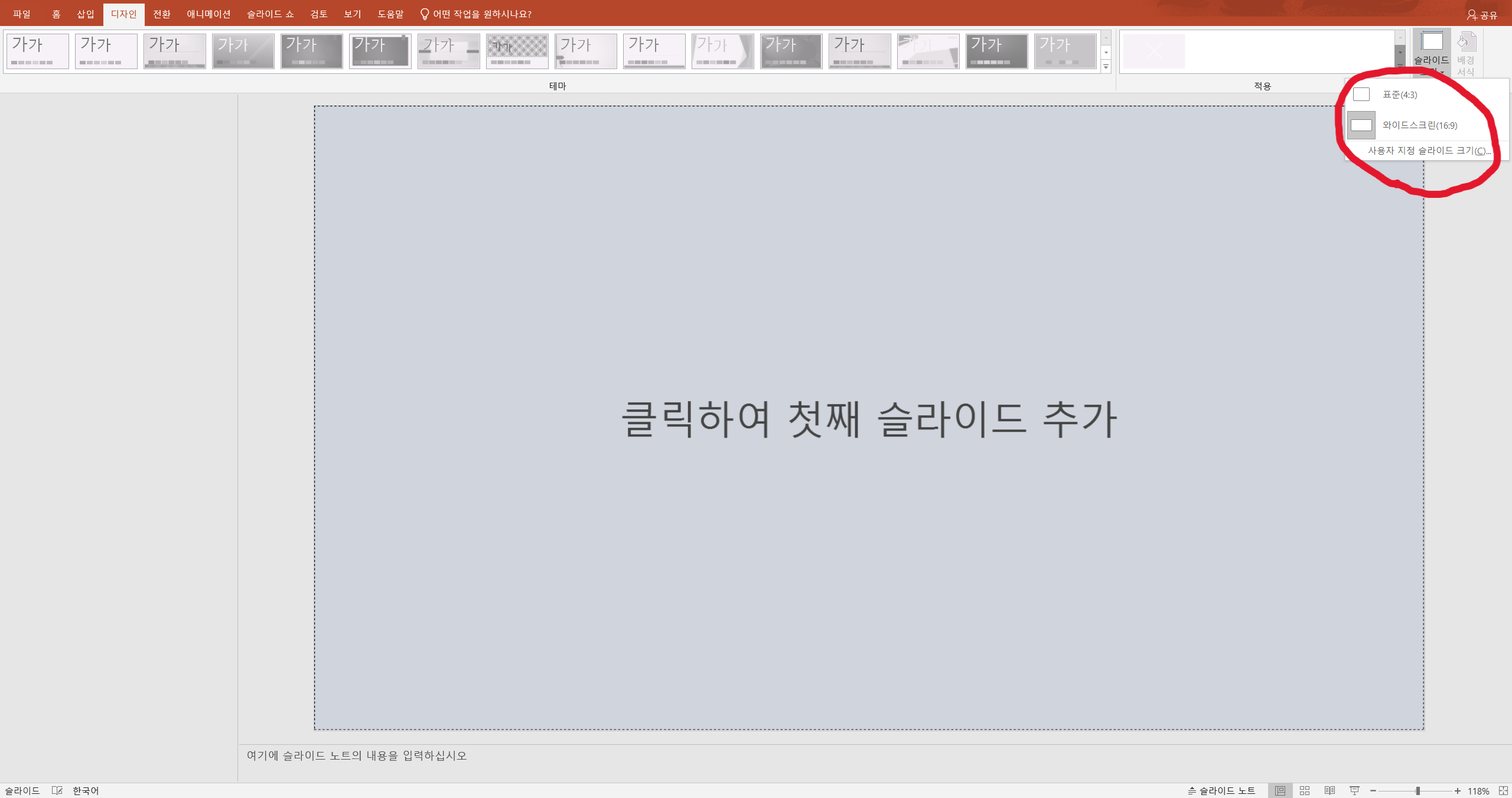This screenshot has width=1512, height=798.
Task: Start Slide Show from status bar icon
Action: [1354, 791]
